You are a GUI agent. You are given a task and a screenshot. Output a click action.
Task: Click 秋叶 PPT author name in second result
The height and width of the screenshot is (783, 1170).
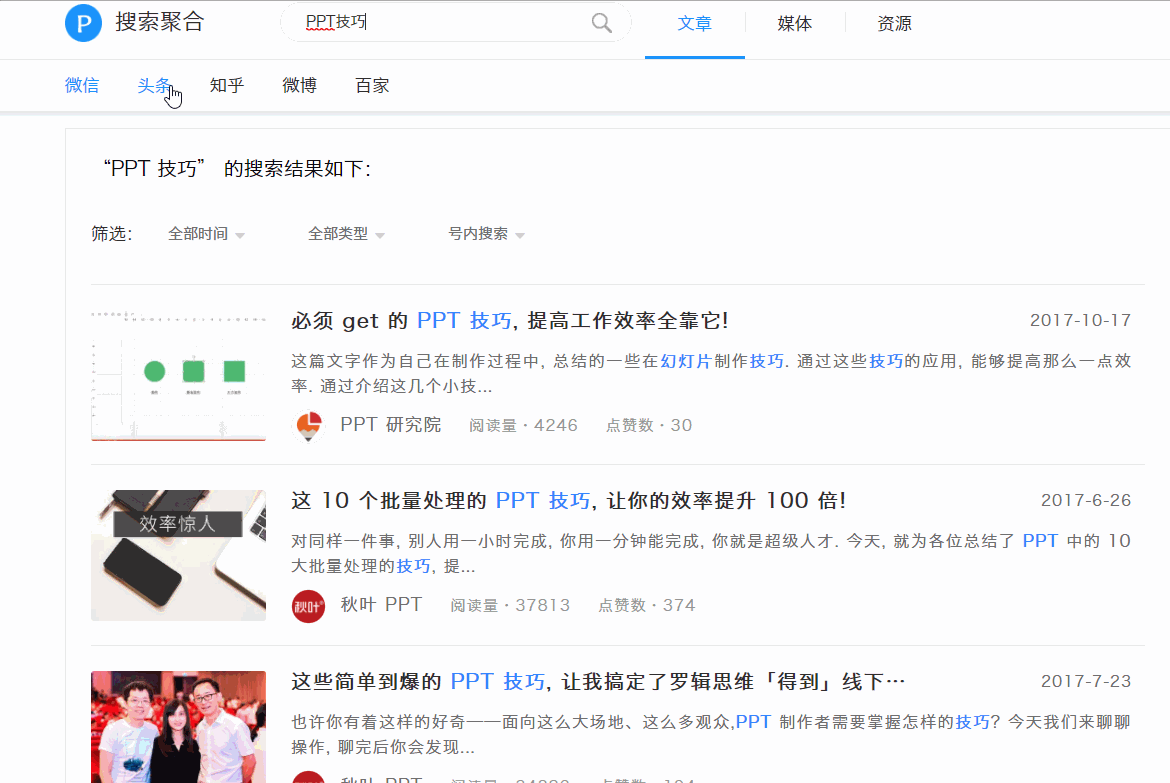pos(381,605)
